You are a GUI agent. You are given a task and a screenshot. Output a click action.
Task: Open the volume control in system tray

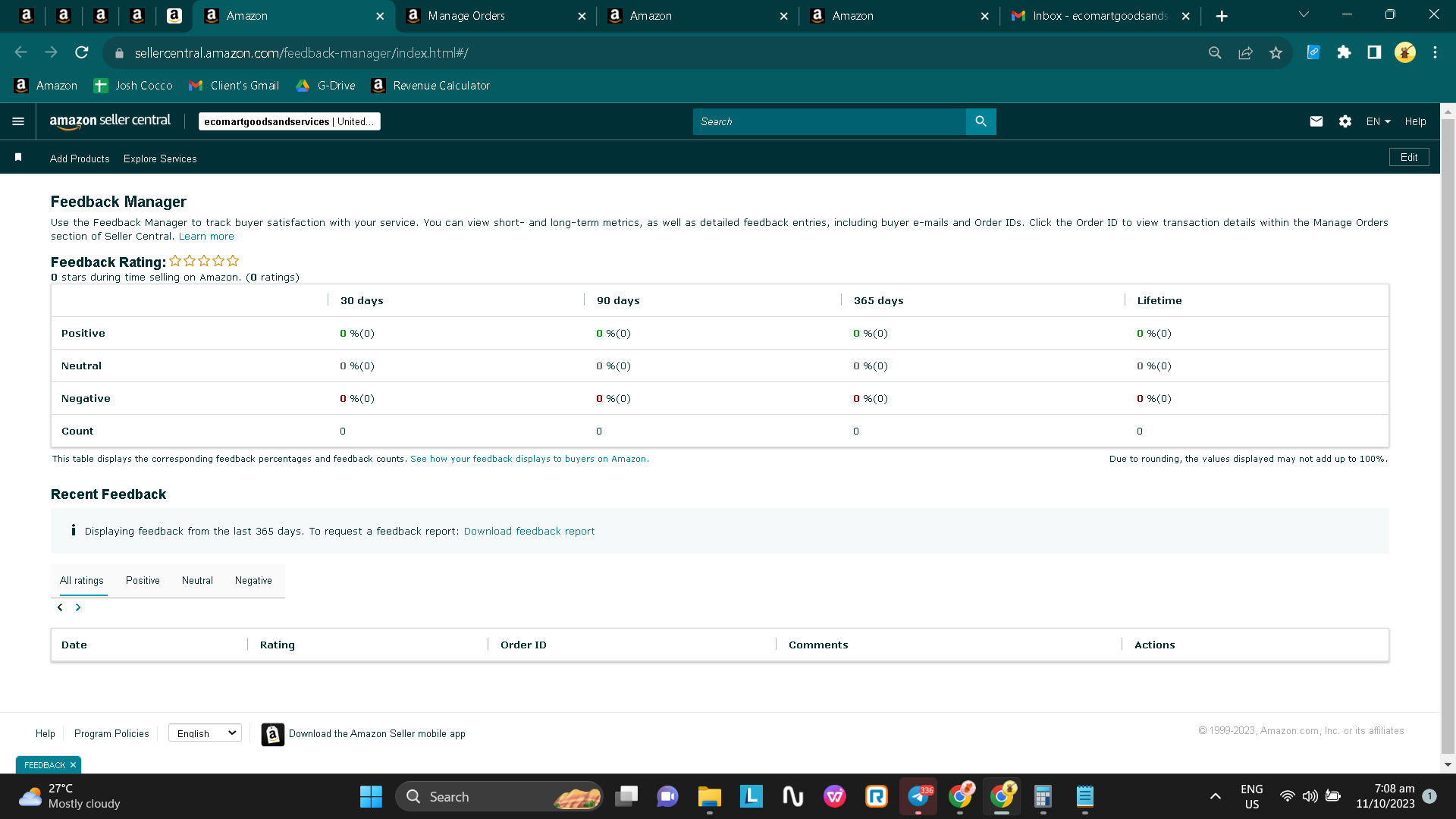click(1310, 796)
